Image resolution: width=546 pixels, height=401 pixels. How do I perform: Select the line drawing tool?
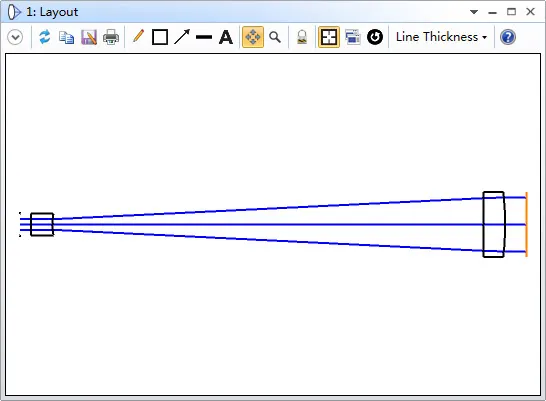click(x=204, y=37)
